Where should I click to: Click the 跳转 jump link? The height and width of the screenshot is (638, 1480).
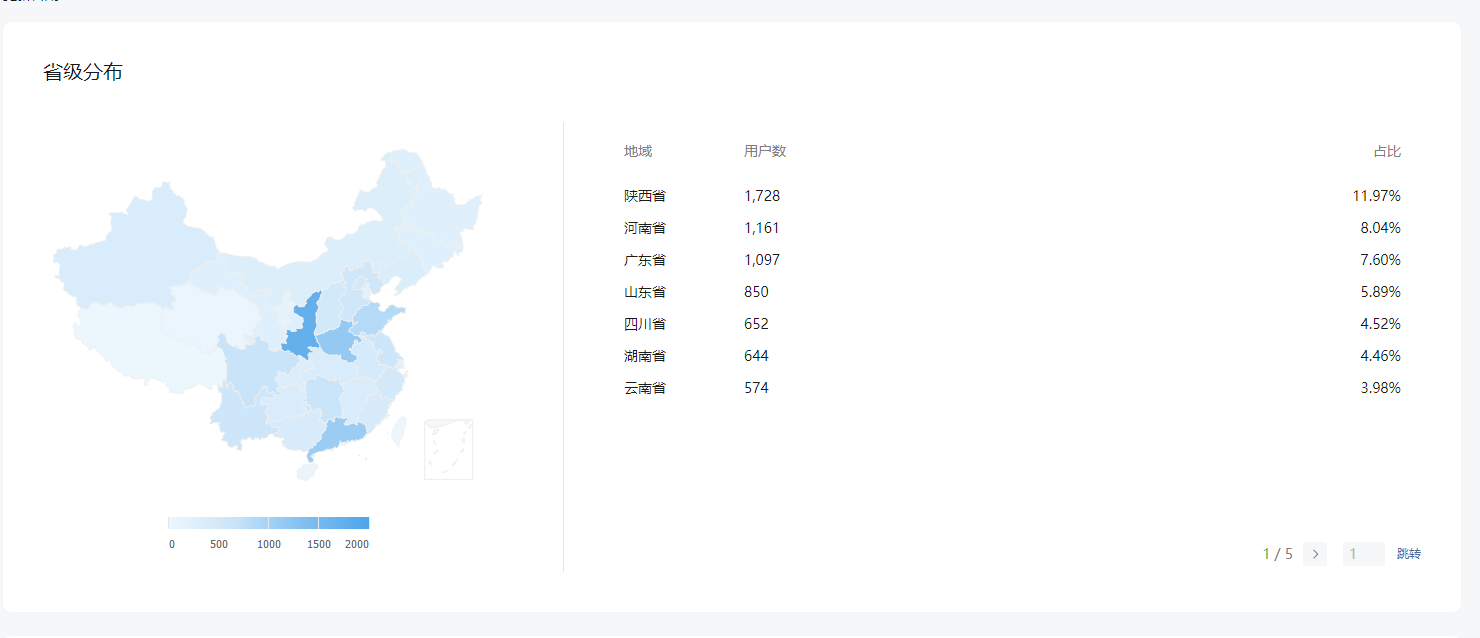point(1409,554)
